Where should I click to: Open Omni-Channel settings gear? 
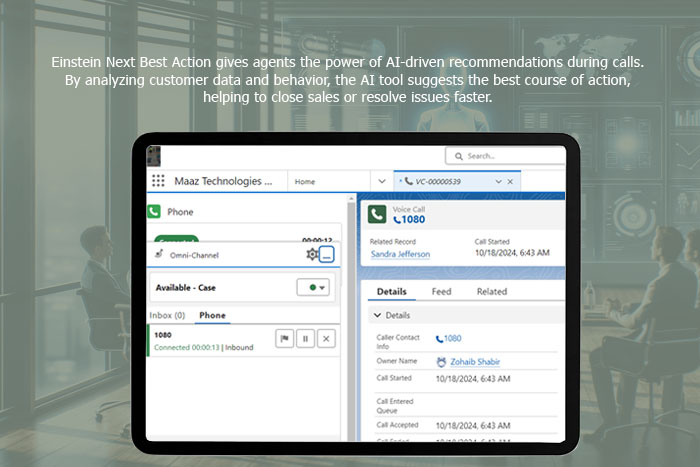pyautogui.click(x=312, y=254)
